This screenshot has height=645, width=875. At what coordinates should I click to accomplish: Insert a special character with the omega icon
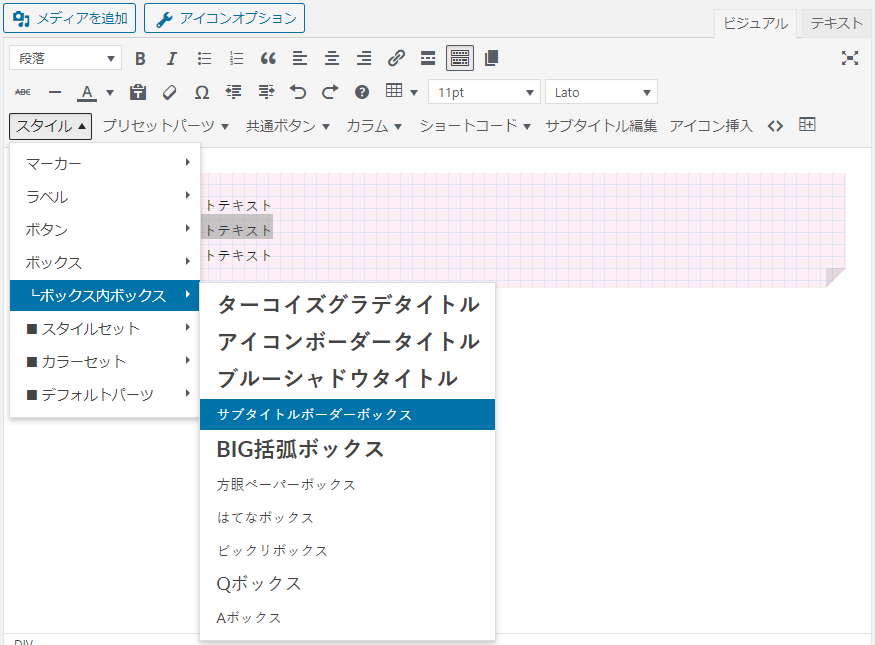click(201, 92)
